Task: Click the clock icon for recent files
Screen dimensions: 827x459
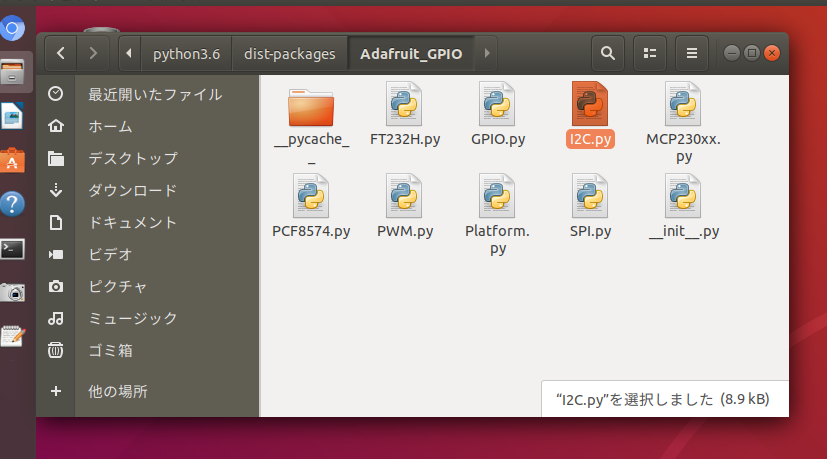Action: pyautogui.click(x=55, y=94)
